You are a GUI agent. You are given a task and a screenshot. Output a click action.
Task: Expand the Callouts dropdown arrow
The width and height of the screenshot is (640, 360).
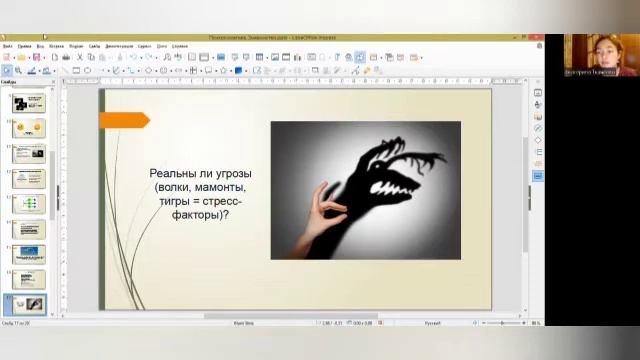coord(216,71)
